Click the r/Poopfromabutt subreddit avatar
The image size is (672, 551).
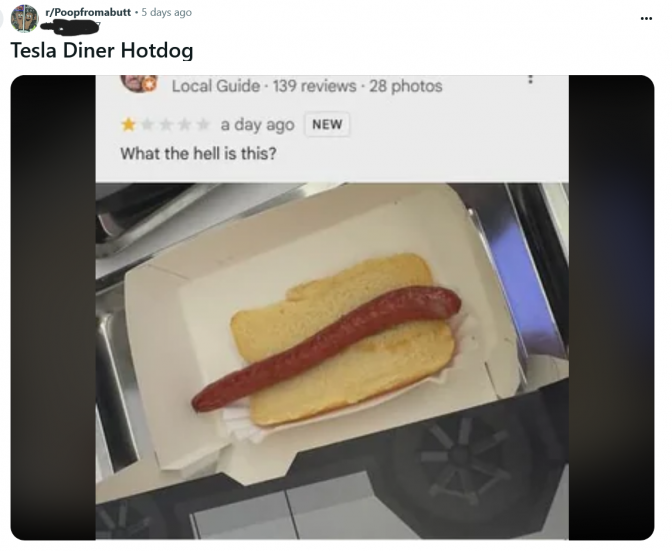24,18
